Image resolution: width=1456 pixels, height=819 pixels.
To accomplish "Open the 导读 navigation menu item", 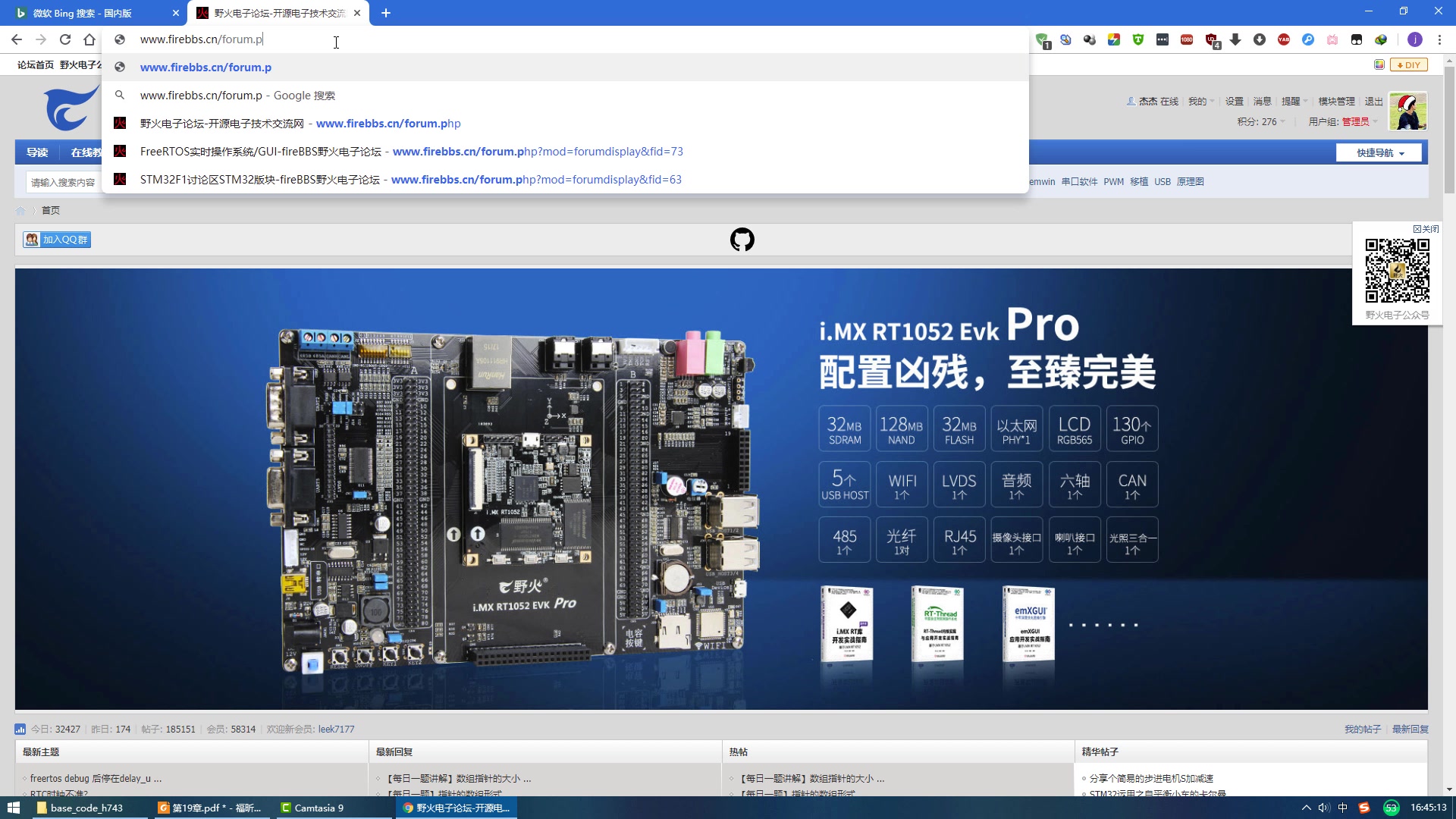I will (37, 153).
